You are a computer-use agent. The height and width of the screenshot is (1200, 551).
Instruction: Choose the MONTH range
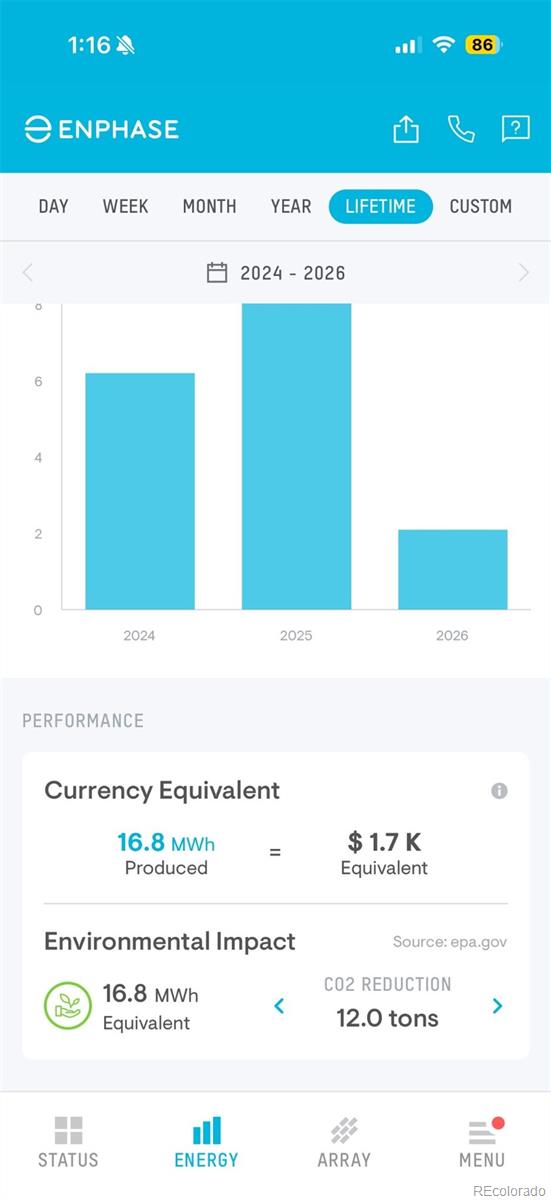[209, 206]
